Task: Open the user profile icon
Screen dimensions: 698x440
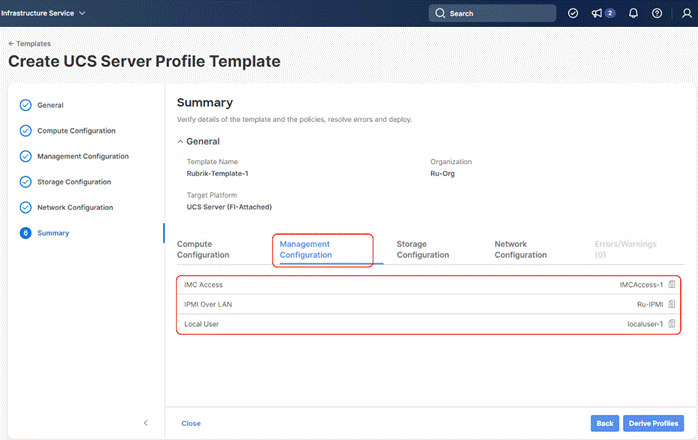Action: (687, 13)
